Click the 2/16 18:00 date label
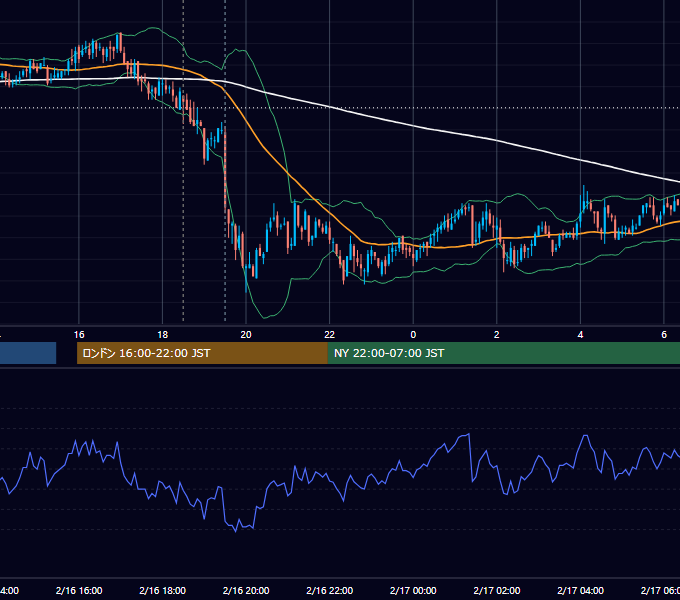680x600 pixels. [163, 590]
